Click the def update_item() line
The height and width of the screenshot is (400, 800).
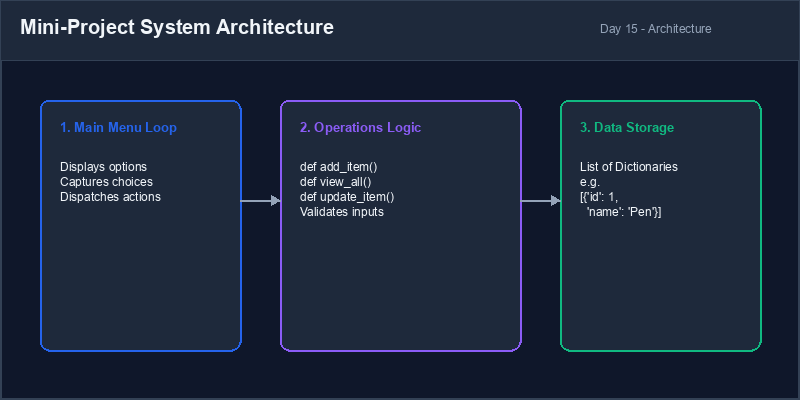347,196
